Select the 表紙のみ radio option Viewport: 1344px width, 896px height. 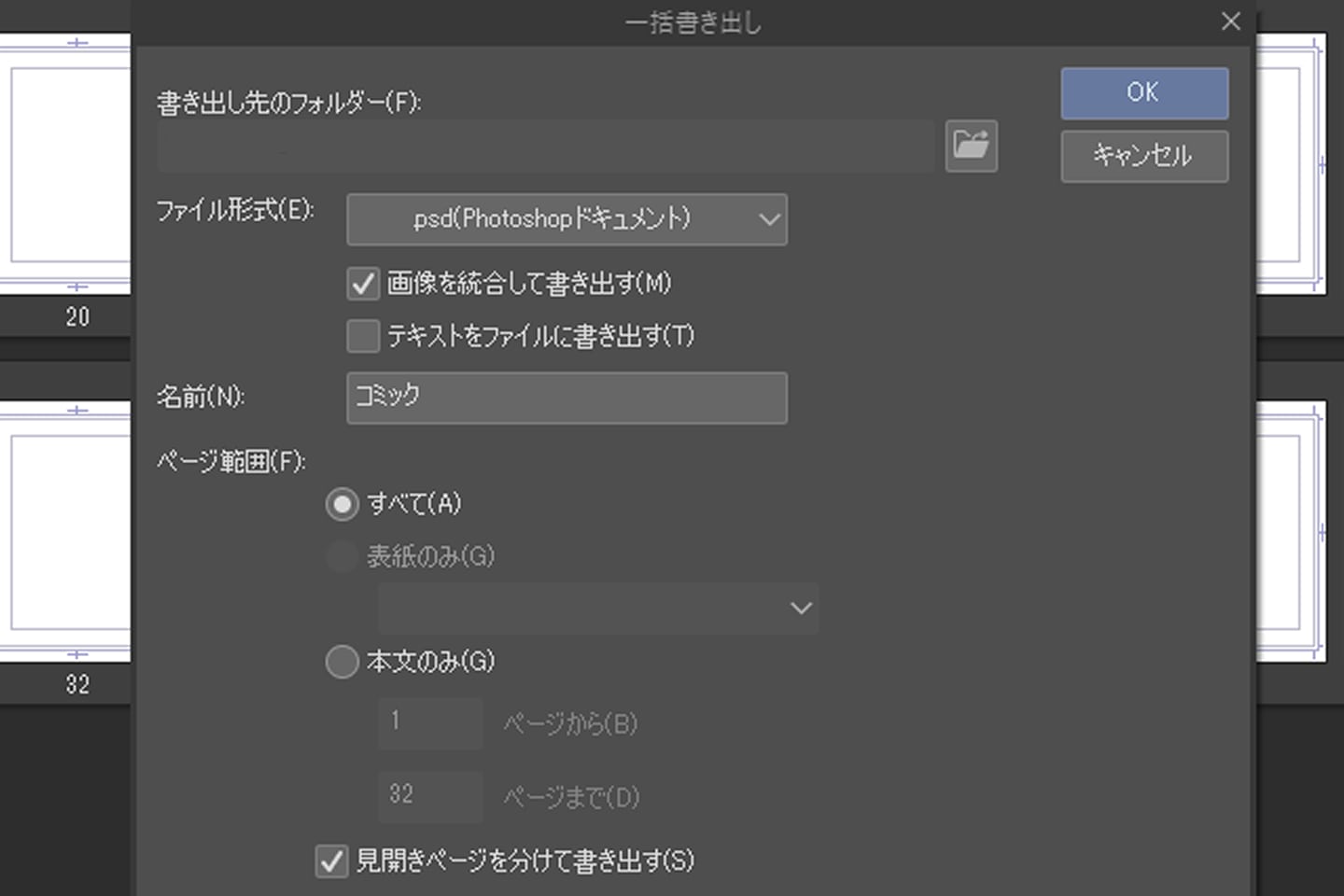pos(342,555)
